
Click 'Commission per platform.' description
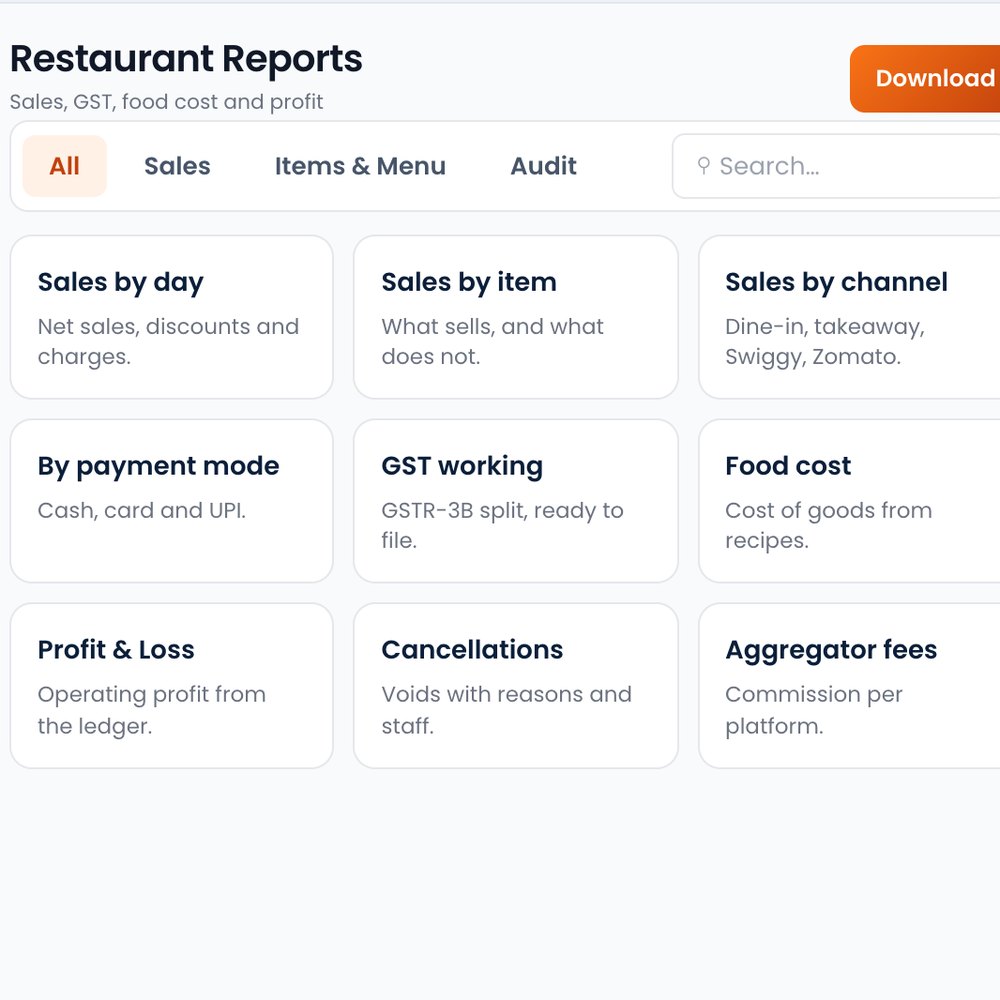[814, 710]
